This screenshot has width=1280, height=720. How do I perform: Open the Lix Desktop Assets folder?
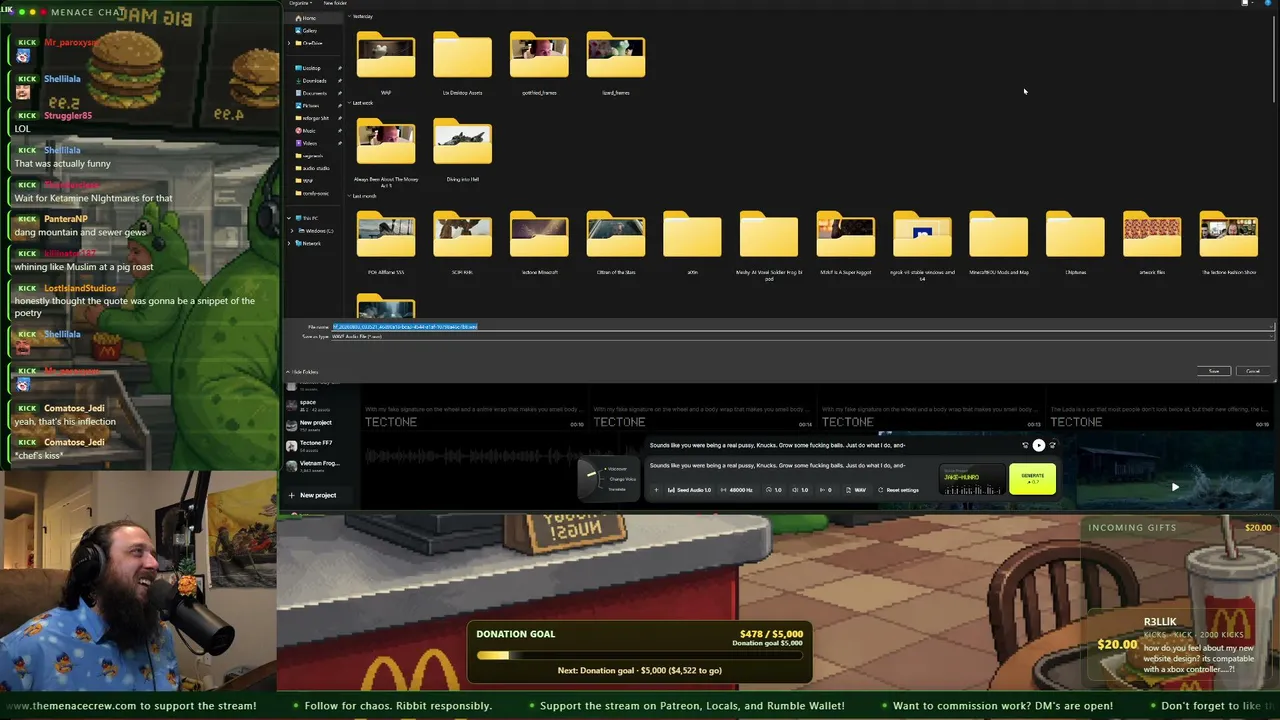point(462,63)
